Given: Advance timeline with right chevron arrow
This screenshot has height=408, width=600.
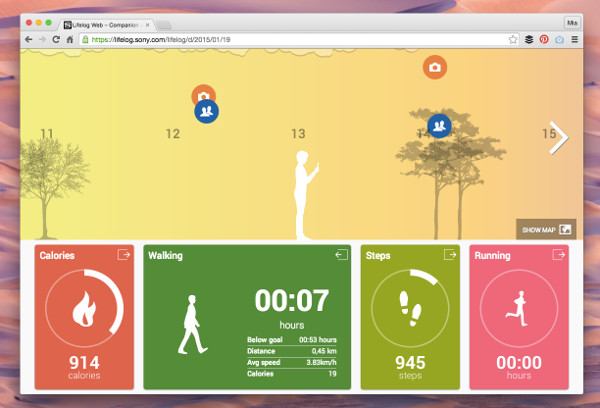Looking at the screenshot, I should (559, 137).
